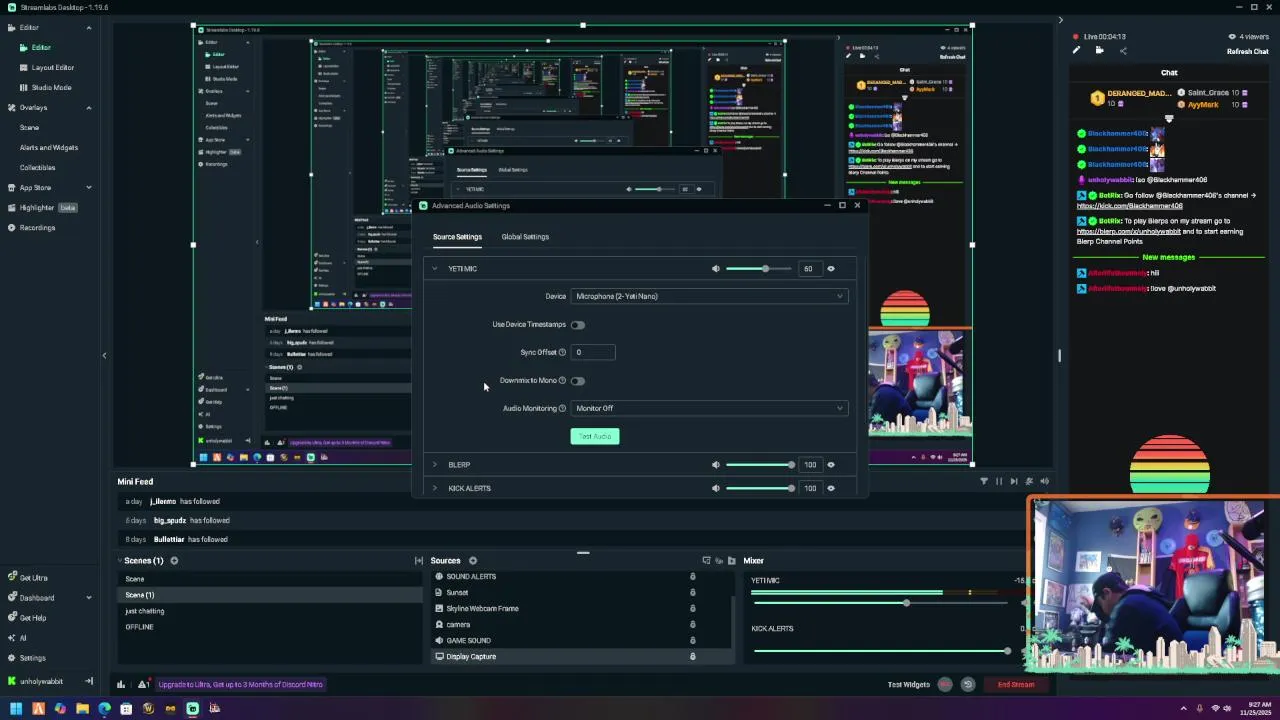This screenshot has height=720, width=1280.
Task: Mute the BLERP speaker icon
Action: [x=715, y=465]
